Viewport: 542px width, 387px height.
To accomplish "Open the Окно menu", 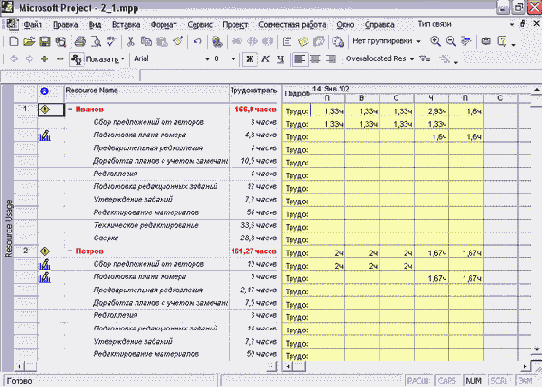I will click(345, 25).
